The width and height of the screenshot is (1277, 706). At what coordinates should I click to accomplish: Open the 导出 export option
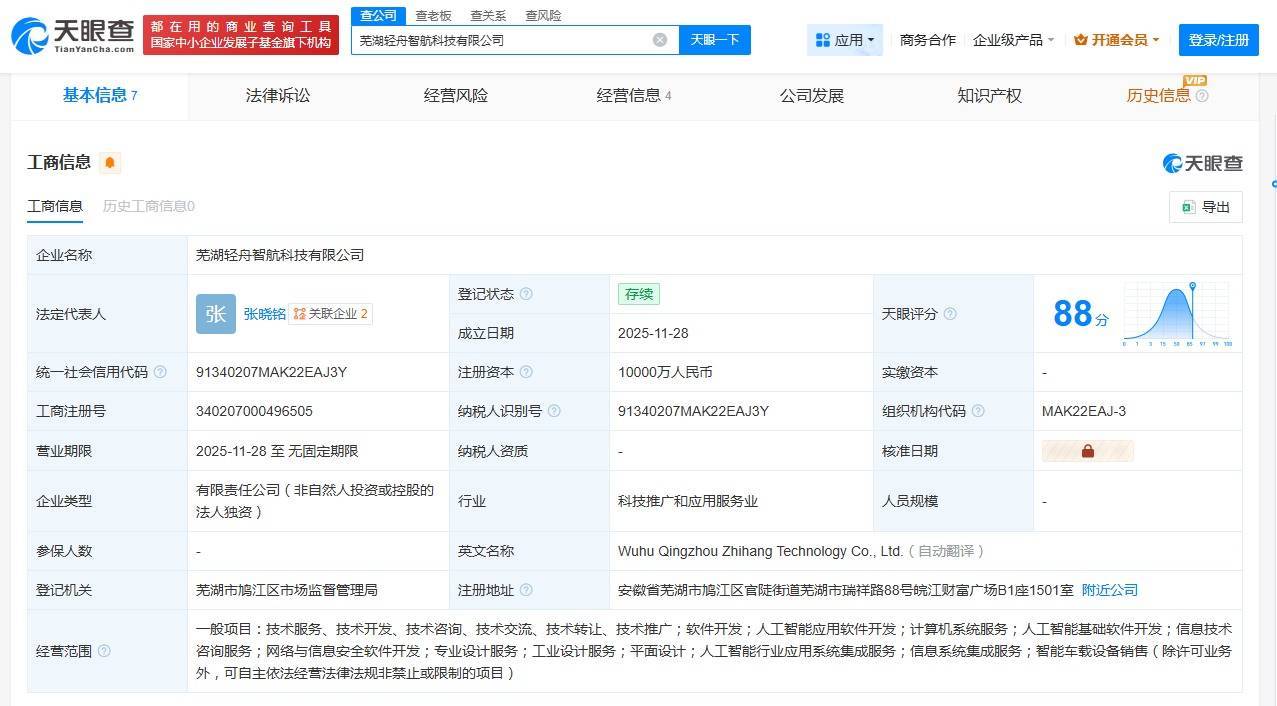click(1204, 207)
